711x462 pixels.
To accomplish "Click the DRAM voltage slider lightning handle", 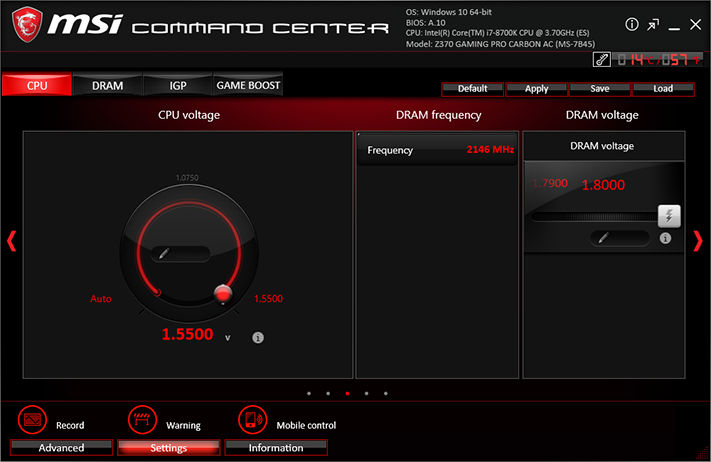I will pyautogui.click(x=669, y=216).
